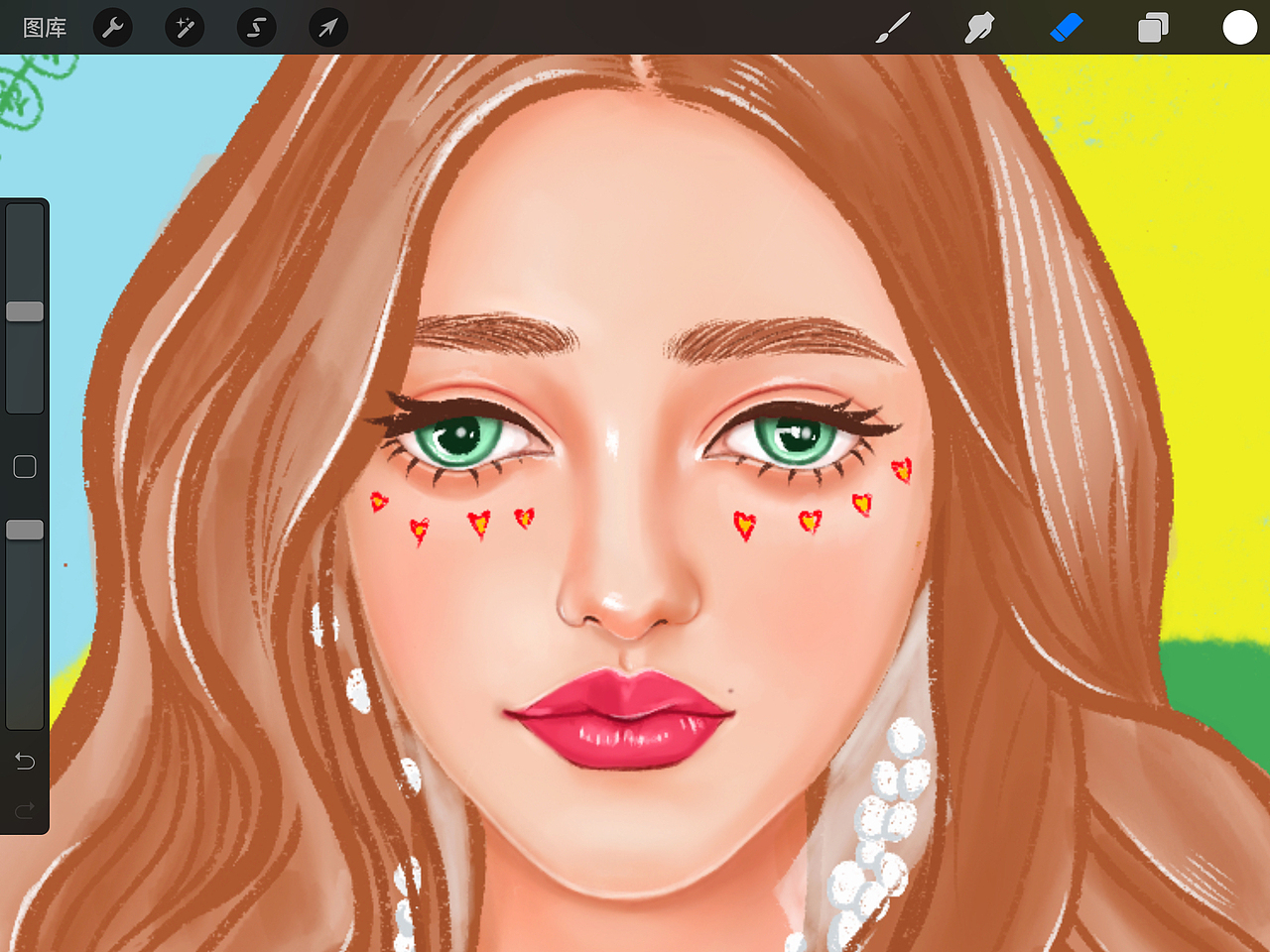1270x952 pixels.
Task: Toggle the Transform arrow tool
Action: tap(326, 27)
